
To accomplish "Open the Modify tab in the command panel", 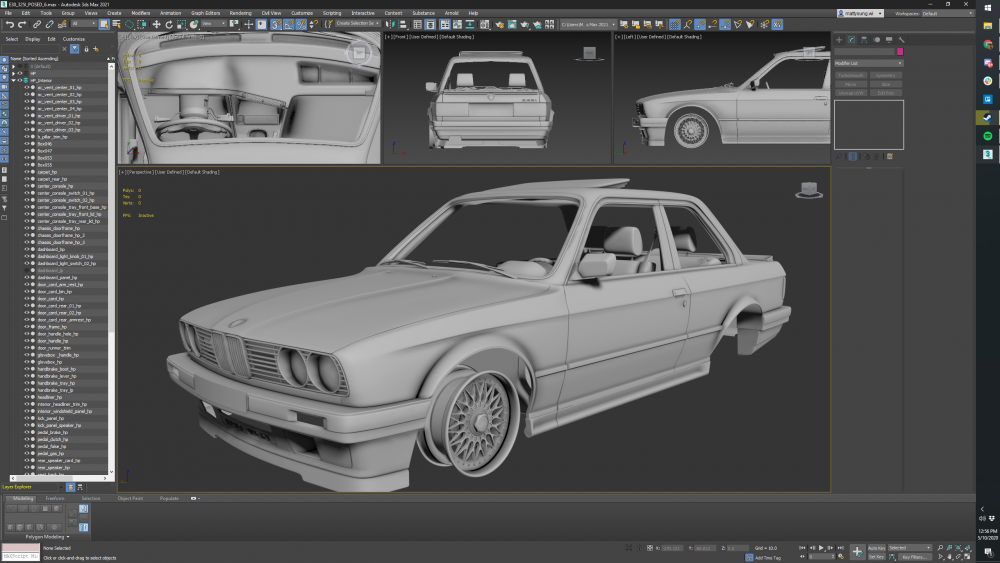I will (x=851, y=40).
